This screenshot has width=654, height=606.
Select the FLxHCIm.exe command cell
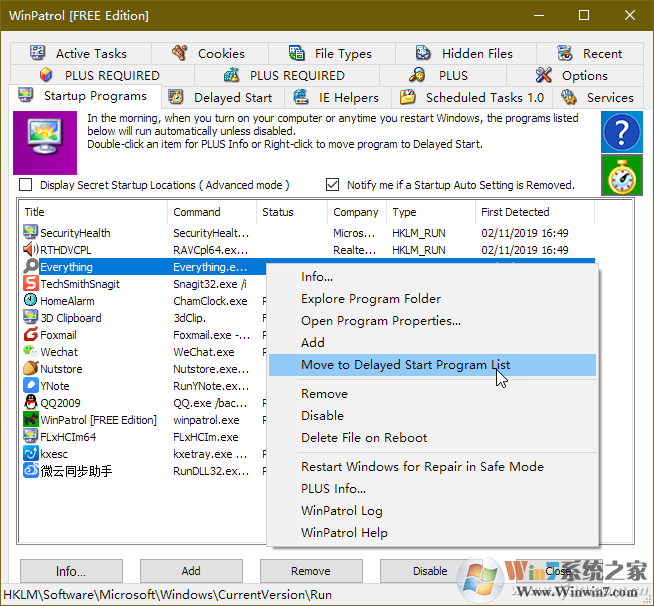coord(206,437)
